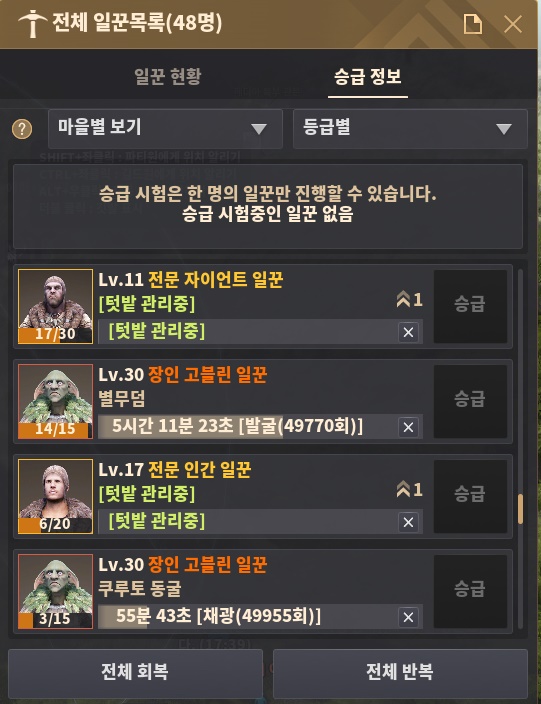Click 승급 for the Lv.11 giant worker
541x704 pixels.
pyautogui.click(x=470, y=306)
